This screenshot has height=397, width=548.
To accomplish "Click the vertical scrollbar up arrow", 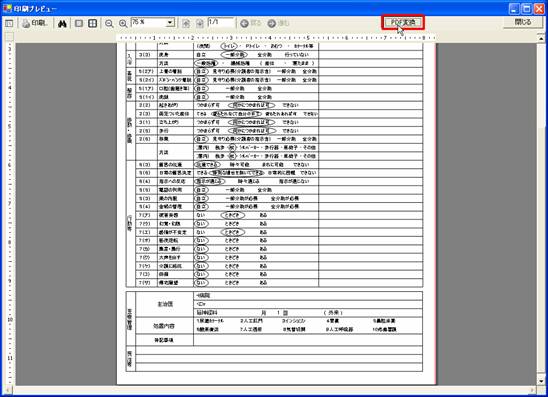I will pyautogui.click(x=541, y=38).
